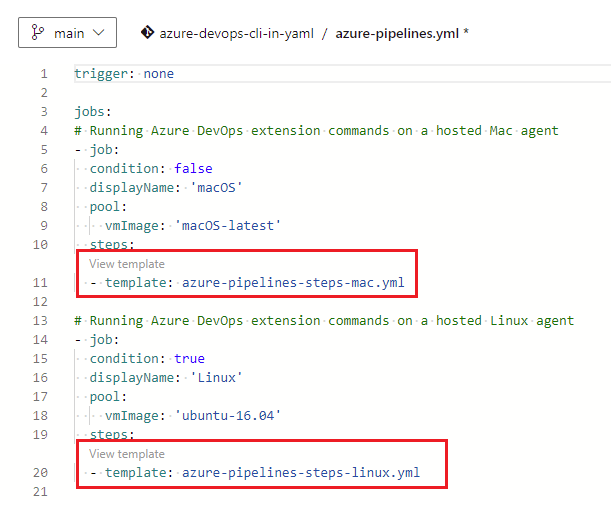Click View template link above line 20

(x=127, y=454)
